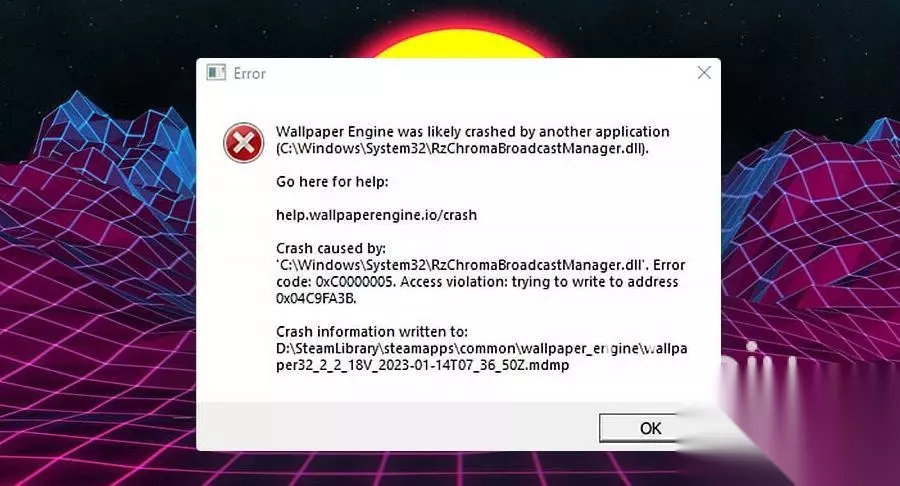Click the gray footer strip left of OK

tap(397, 427)
